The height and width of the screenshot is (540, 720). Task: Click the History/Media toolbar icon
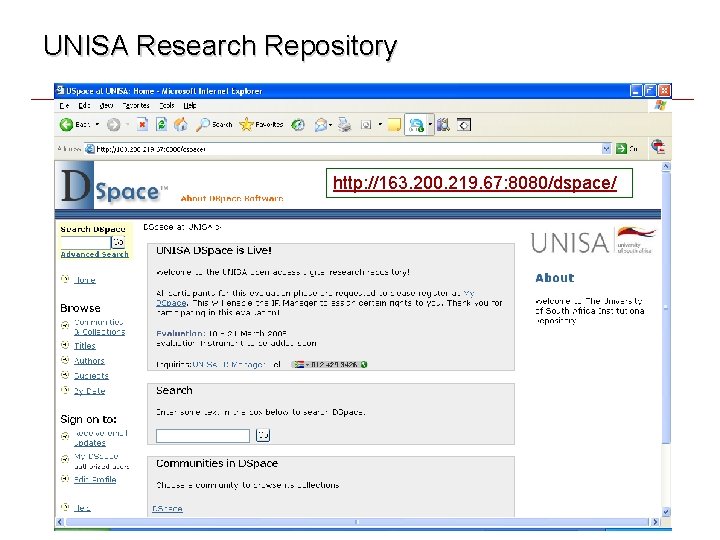(298, 124)
